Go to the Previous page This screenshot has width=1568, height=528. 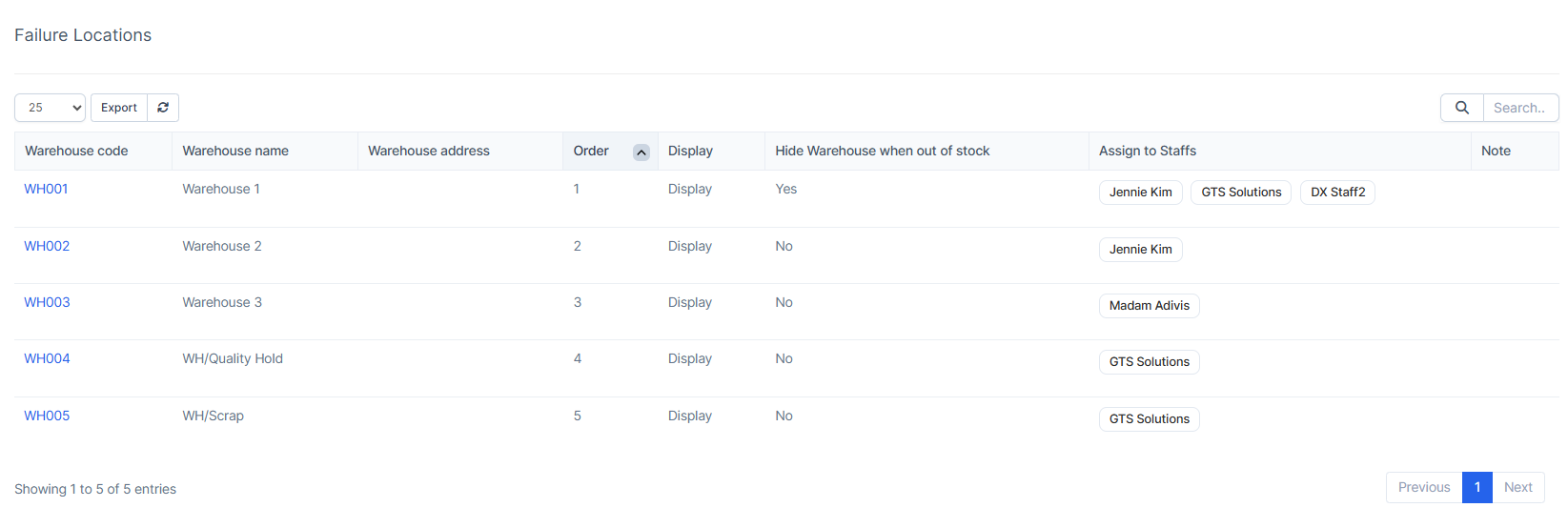1423,487
